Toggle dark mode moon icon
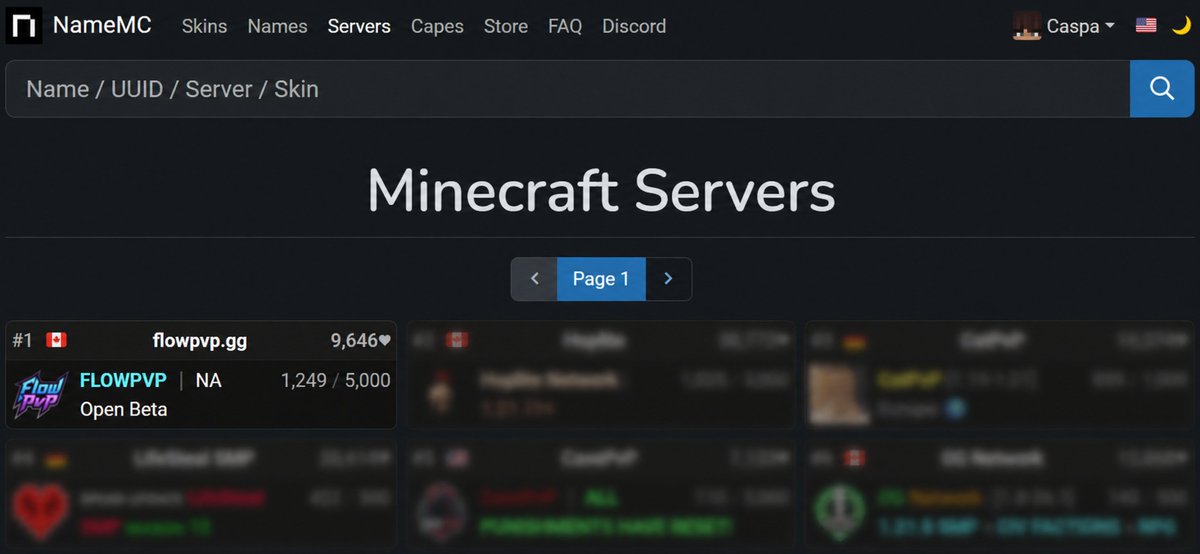Screen dimensions: 1200x554 coord(1181,26)
